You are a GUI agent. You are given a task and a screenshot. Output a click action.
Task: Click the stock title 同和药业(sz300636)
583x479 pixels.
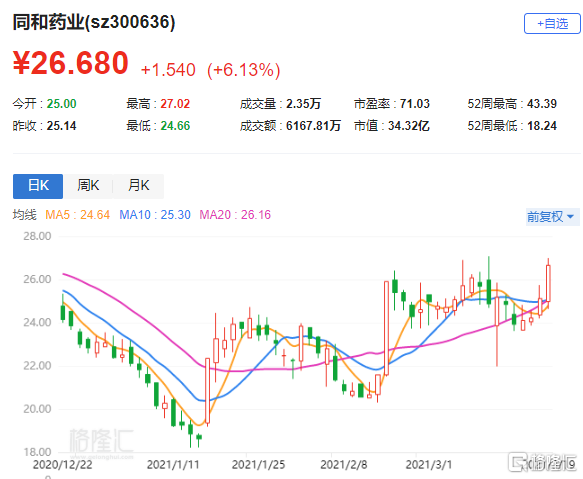click(x=94, y=22)
